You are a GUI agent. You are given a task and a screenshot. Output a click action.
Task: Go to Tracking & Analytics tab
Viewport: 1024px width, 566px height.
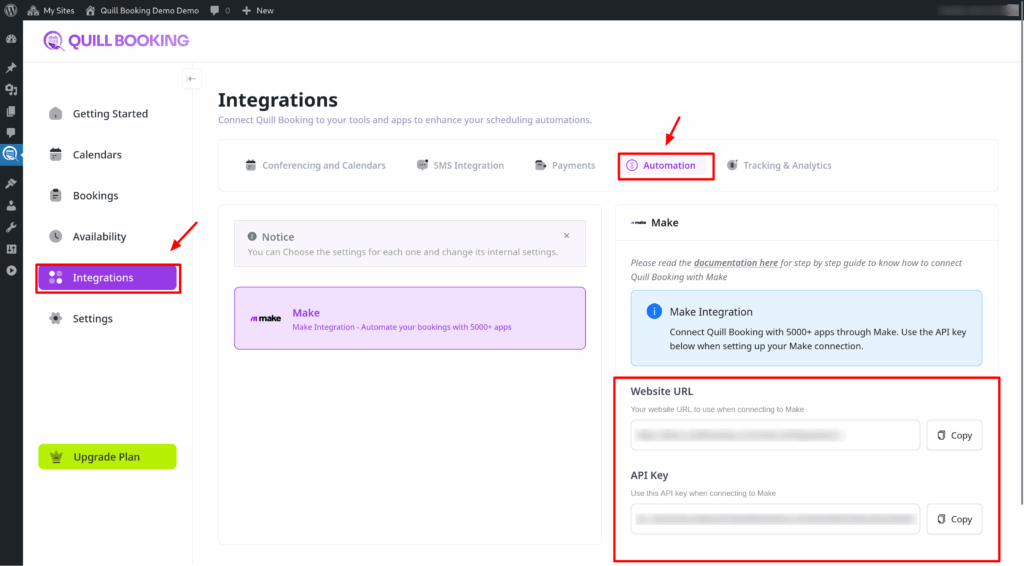(x=779, y=165)
